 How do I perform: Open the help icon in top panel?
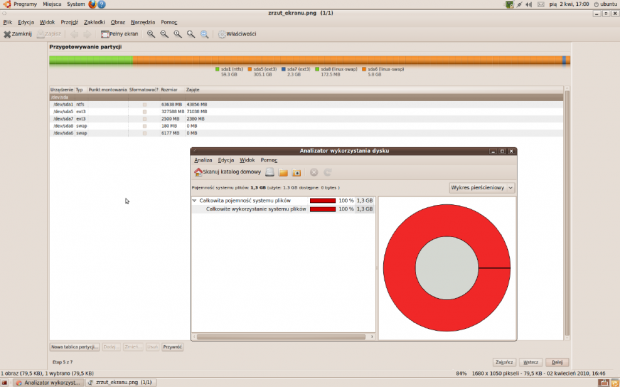point(102,4)
